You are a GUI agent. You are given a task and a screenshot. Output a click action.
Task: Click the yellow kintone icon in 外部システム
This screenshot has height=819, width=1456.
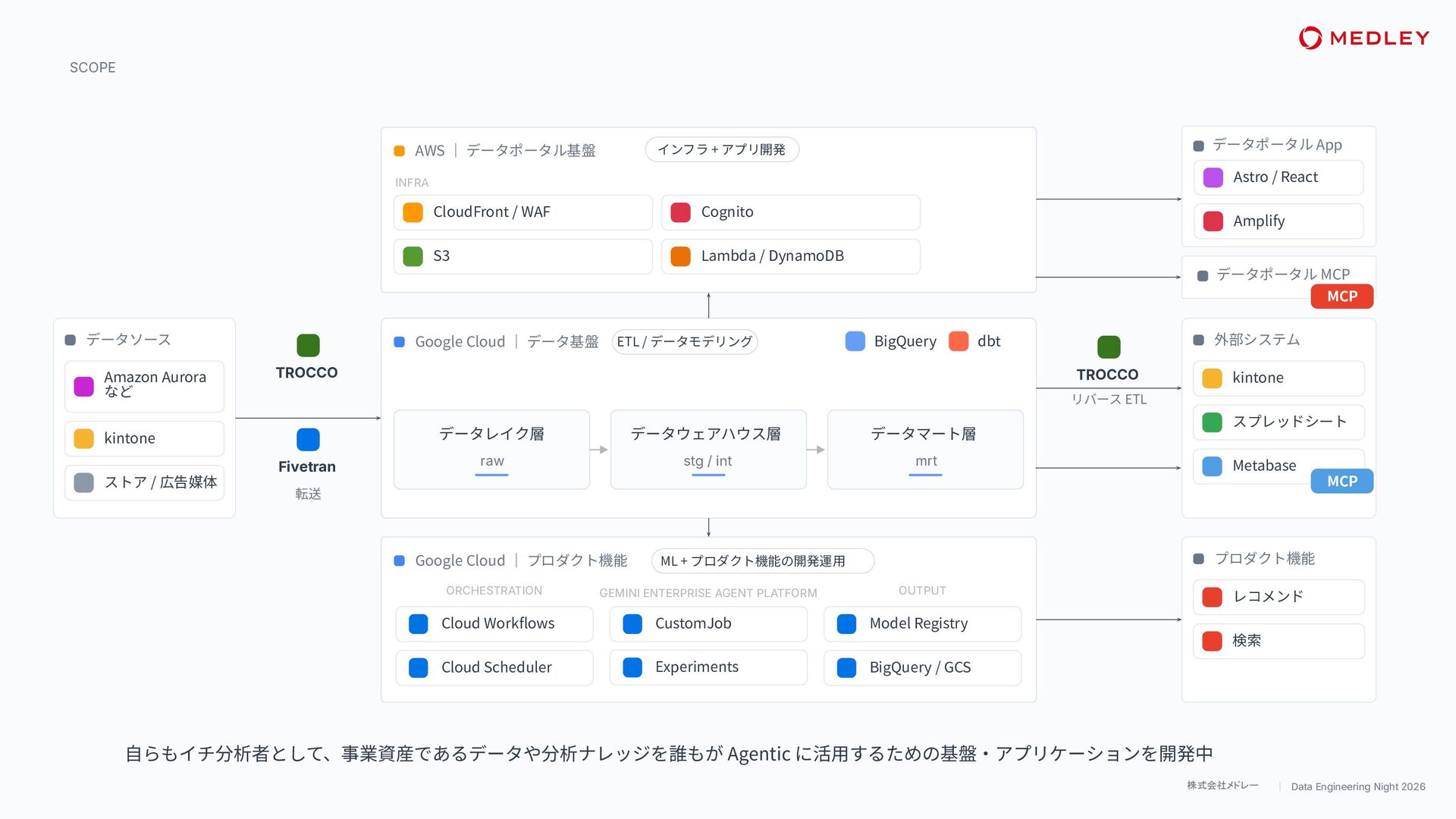1212,378
